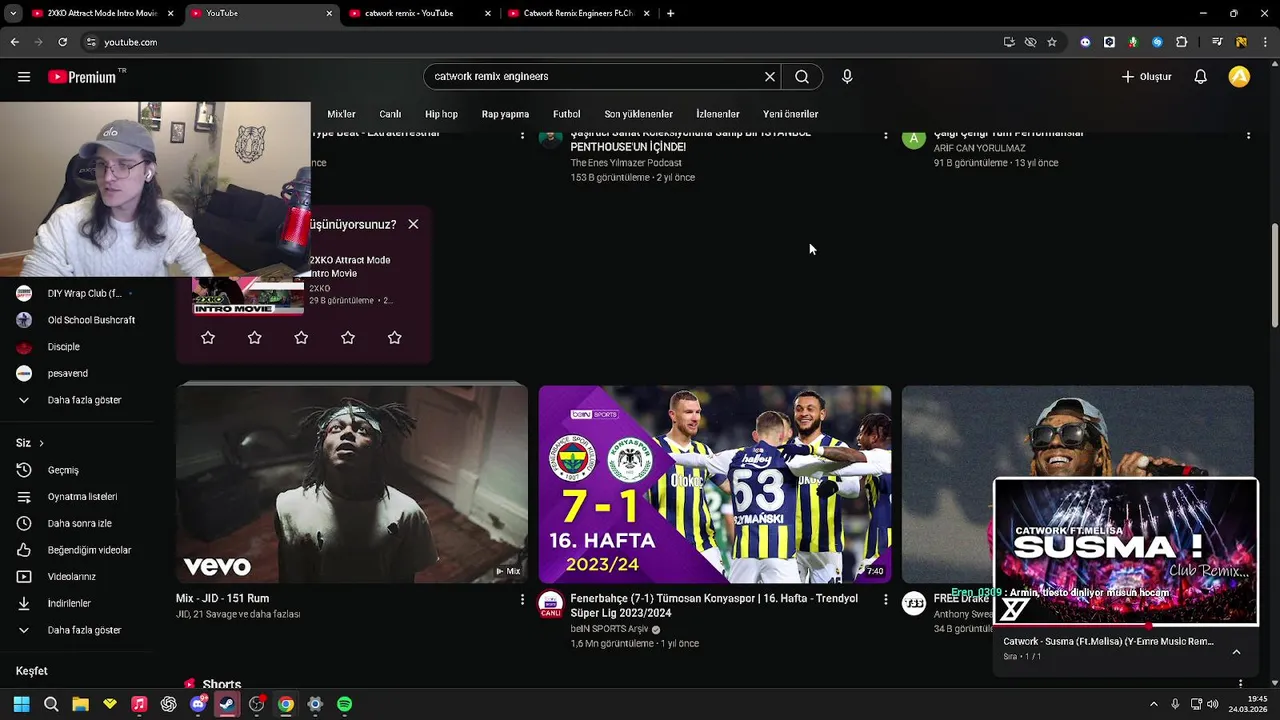This screenshot has width=1280, height=720.
Task: Open Spotify from the taskbar
Action: coord(344,704)
